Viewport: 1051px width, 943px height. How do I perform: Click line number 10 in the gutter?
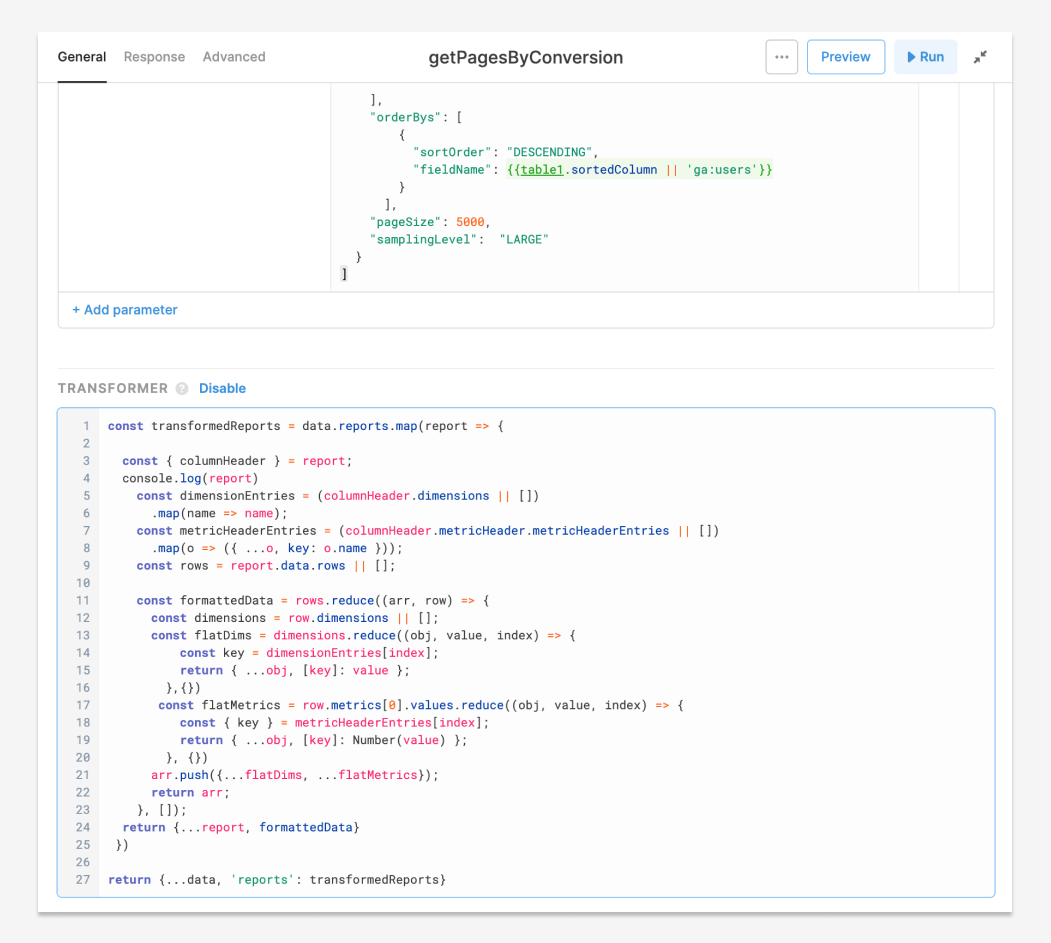click(82, 583)
